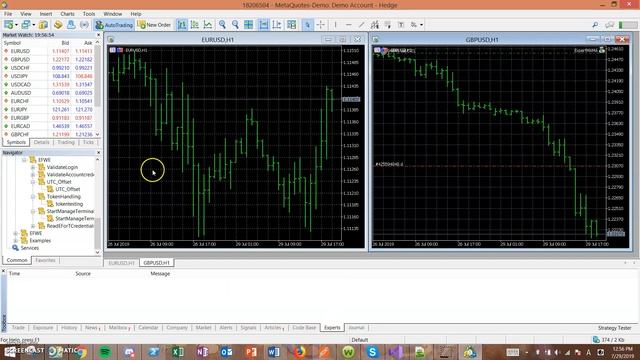
Task: Select the tokentesting script in Navigator
Action: (x=65, y=204)
